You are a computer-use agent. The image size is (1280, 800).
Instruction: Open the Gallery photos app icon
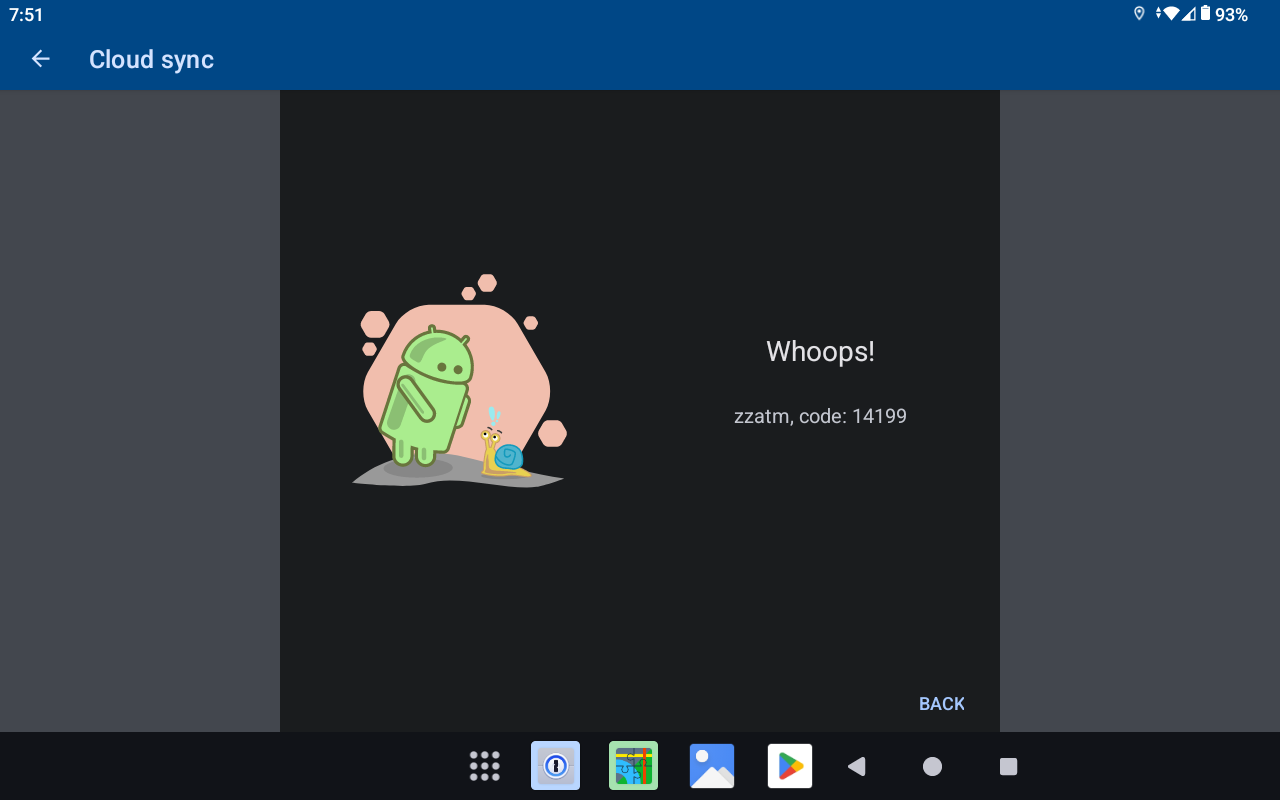pos(712,766)
